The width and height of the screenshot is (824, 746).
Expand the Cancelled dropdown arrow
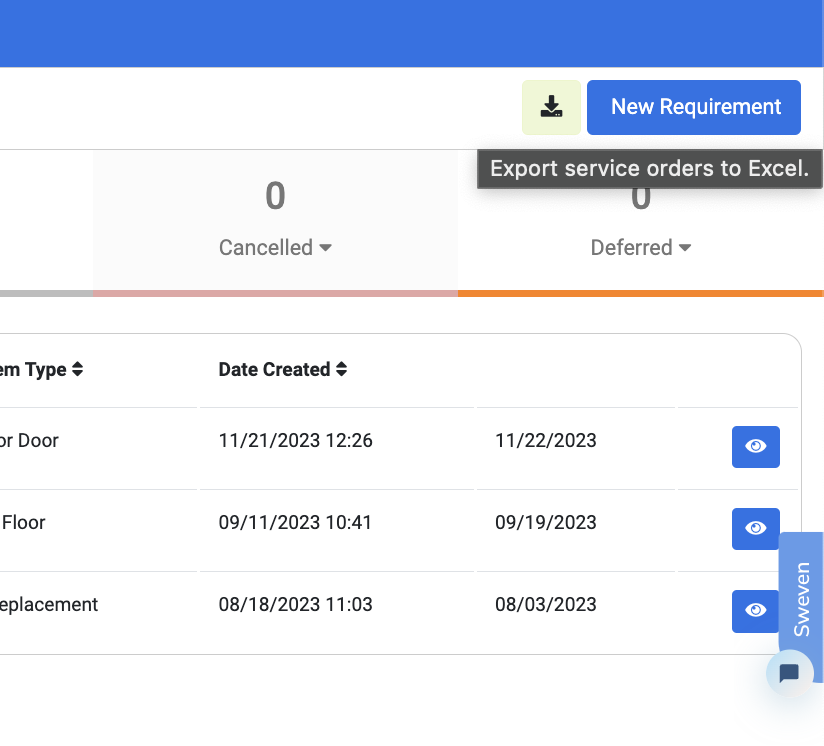pos(325,247)
